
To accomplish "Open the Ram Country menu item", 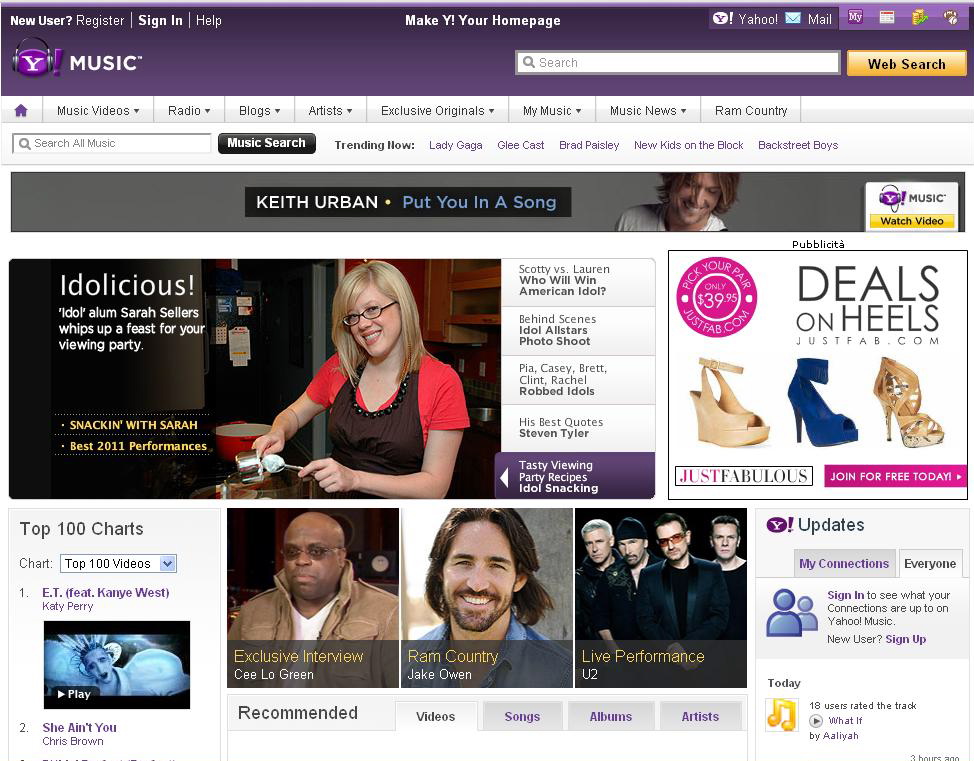I will tap(751, 111).
